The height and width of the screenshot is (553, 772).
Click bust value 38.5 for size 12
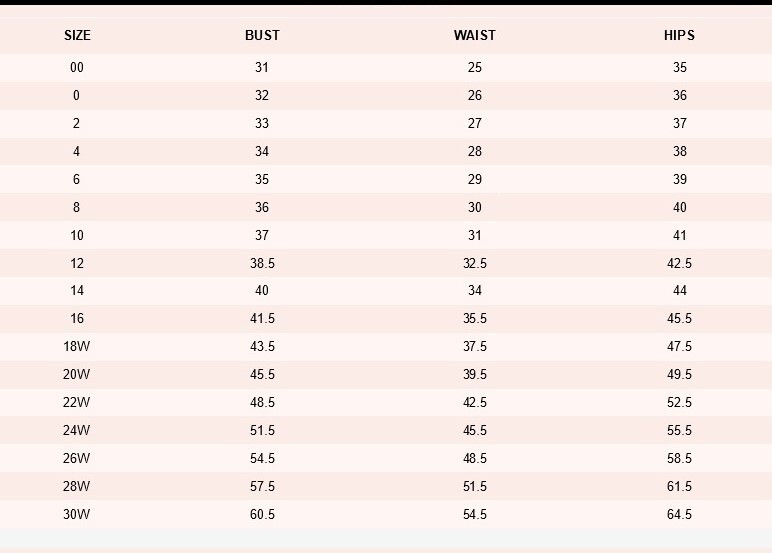coord(262,263)
